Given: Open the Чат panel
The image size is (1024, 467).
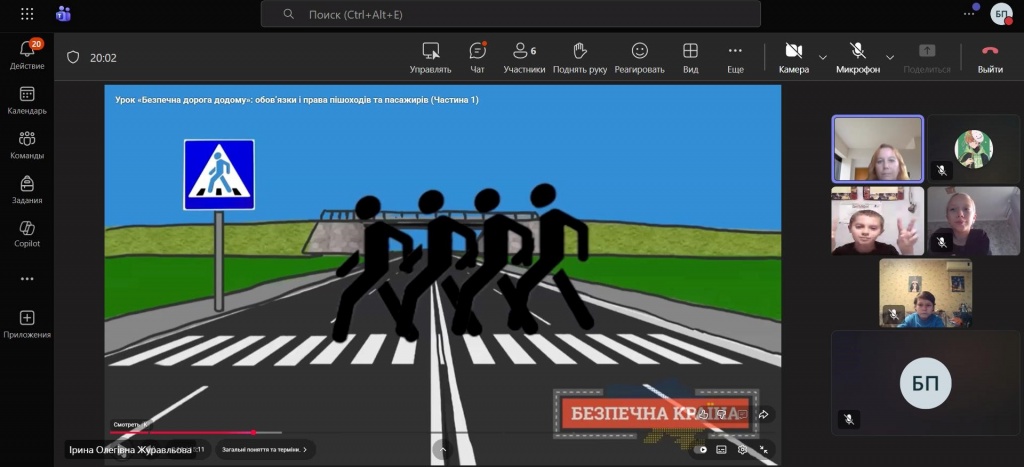Looking at the screenshot, I should coord(477,57).
